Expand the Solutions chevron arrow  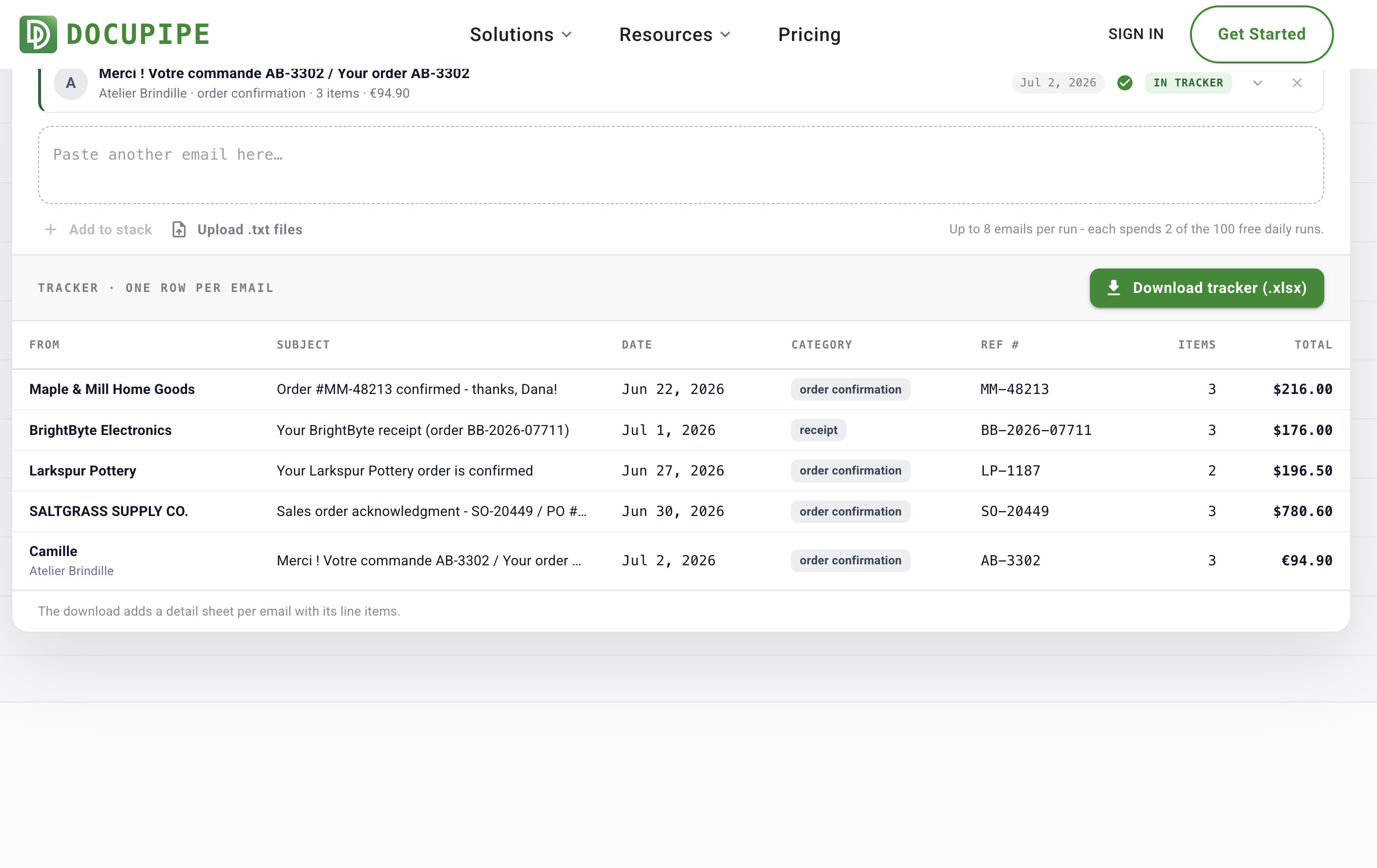(x=566, y=35)
